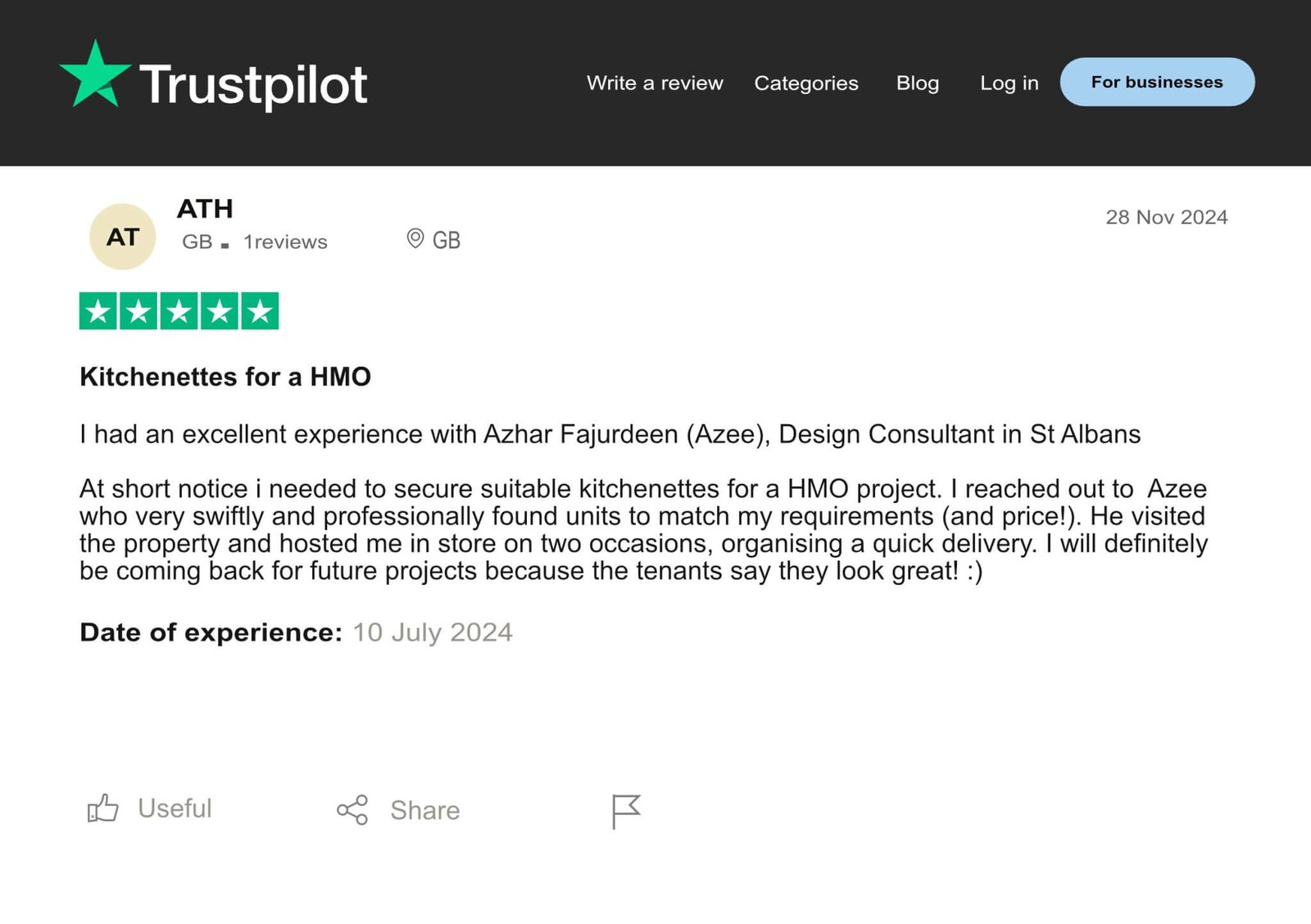Click the share network icon
The width and height of the screenshot is (1311, 924).
click(352, 810)
